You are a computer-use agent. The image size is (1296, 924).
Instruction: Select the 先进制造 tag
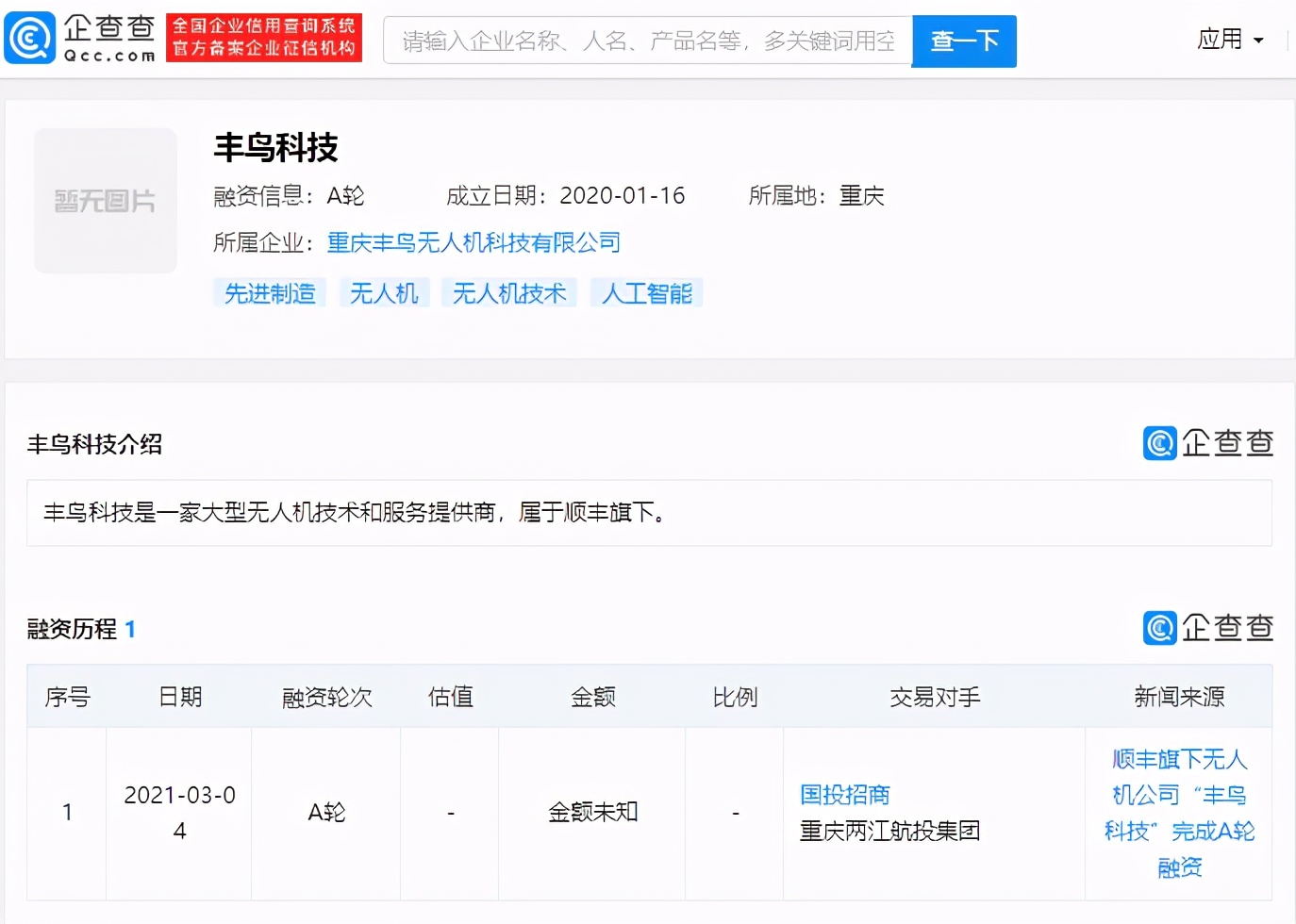pyautogui.click(x=270, y=293)
